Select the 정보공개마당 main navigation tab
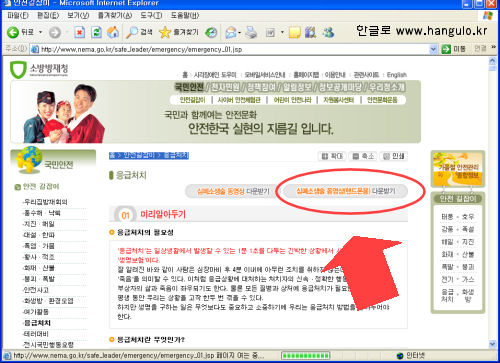 point(340,87)
